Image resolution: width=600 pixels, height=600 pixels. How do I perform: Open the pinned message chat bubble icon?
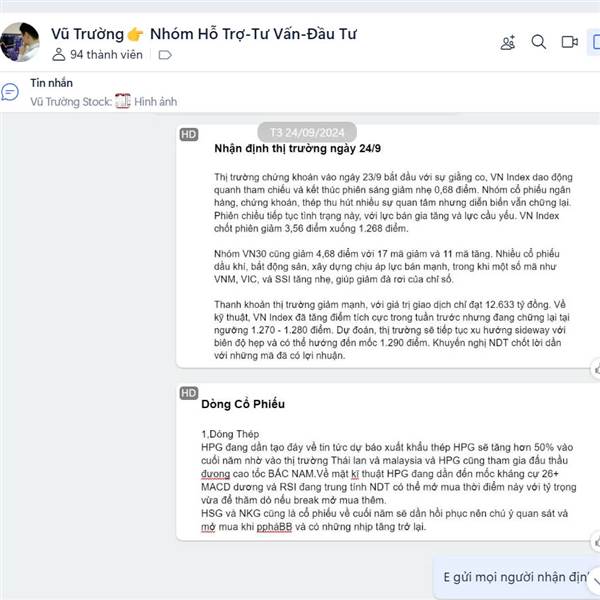coord(10,92)
